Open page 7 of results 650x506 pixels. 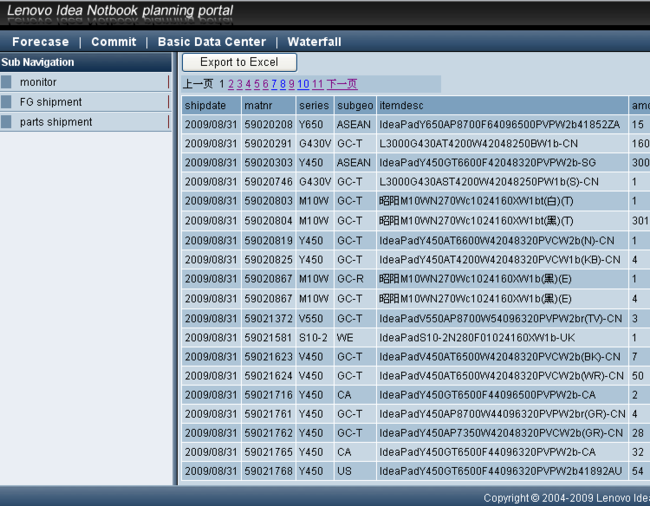274,84
